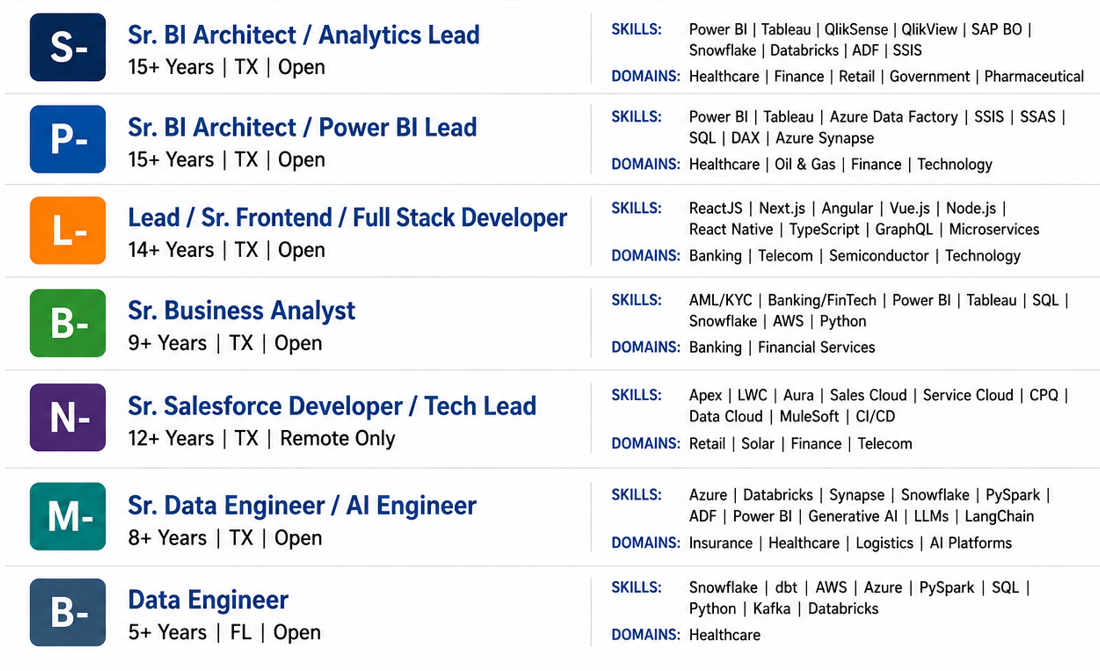Open Sr. BI Architect / Analytics Lead title
The height and width of the screenshot is (671, 1100).
tap(304, 35)
